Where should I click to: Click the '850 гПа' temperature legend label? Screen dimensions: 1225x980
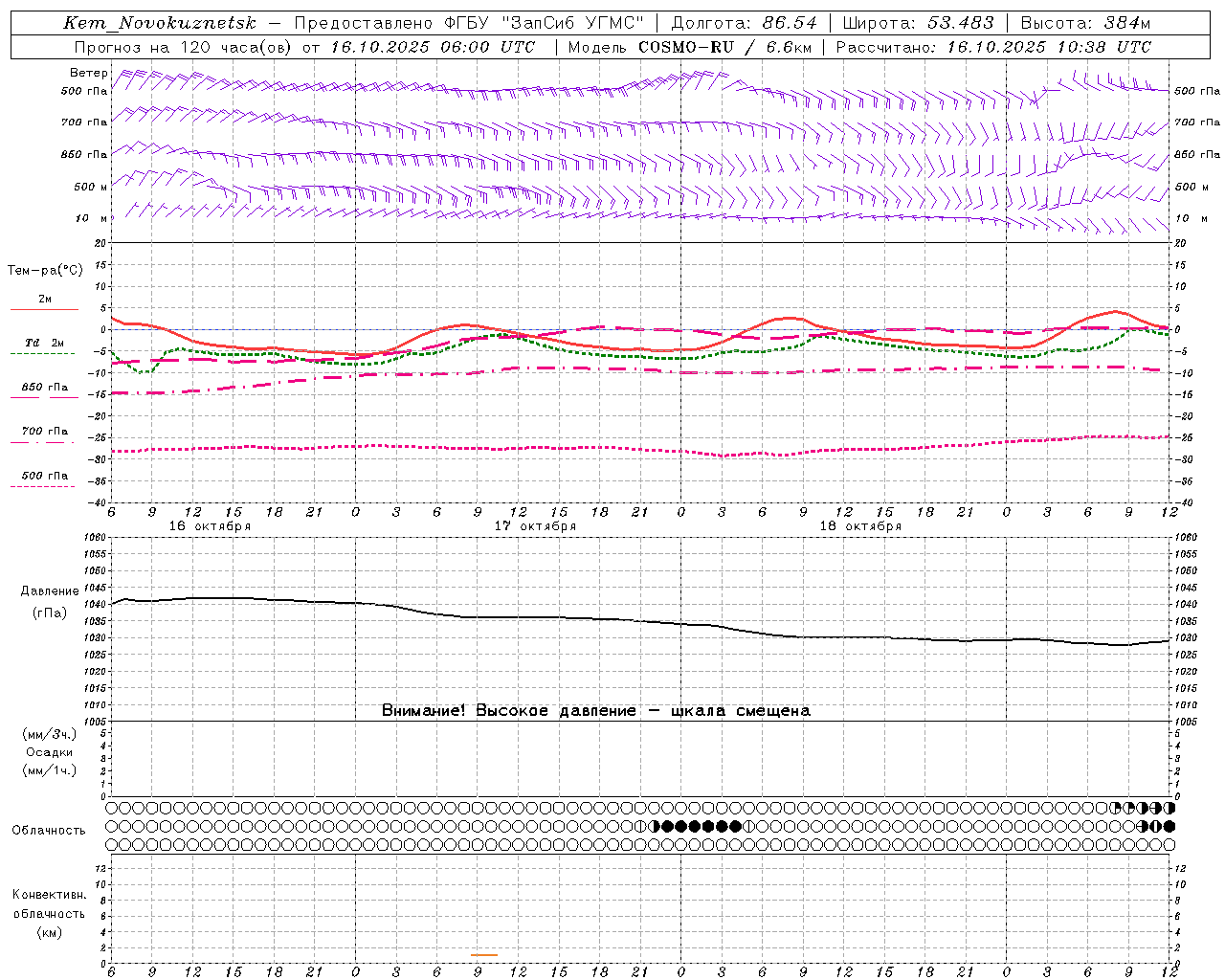45,388
